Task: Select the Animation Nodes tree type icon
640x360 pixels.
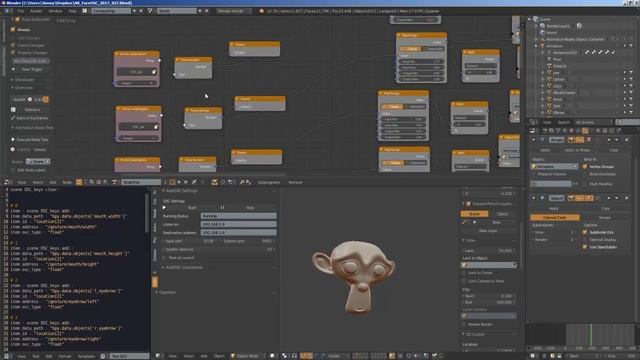Action: click(x=79, y=182)
